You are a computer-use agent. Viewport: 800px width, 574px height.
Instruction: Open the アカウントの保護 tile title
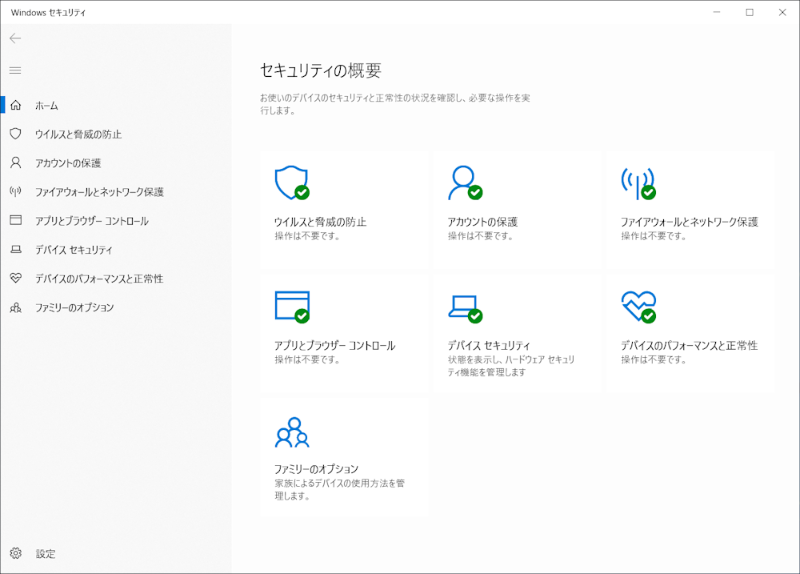482,222
